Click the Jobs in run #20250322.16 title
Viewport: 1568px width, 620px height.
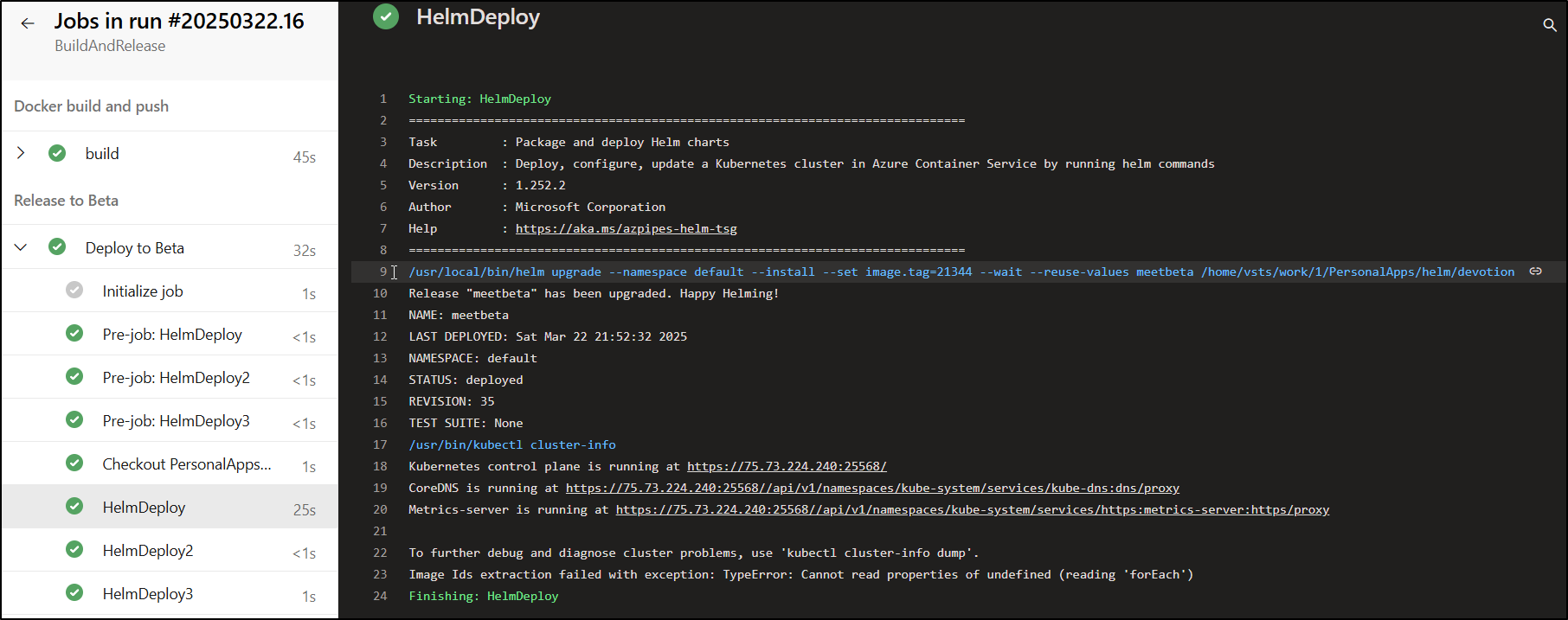tap(179, 21)
